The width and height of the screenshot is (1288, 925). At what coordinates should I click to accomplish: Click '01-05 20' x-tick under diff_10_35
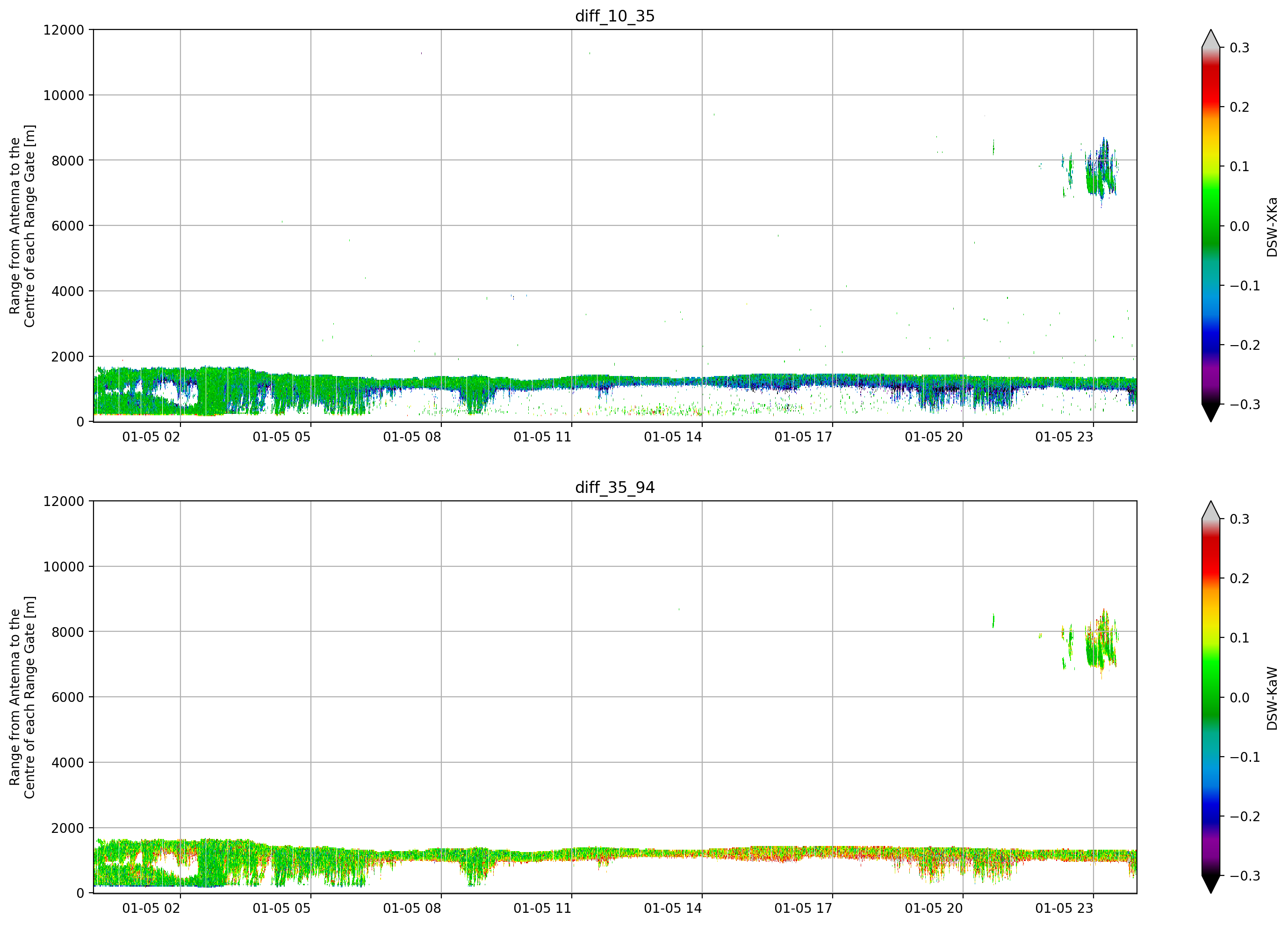[934, 437]
